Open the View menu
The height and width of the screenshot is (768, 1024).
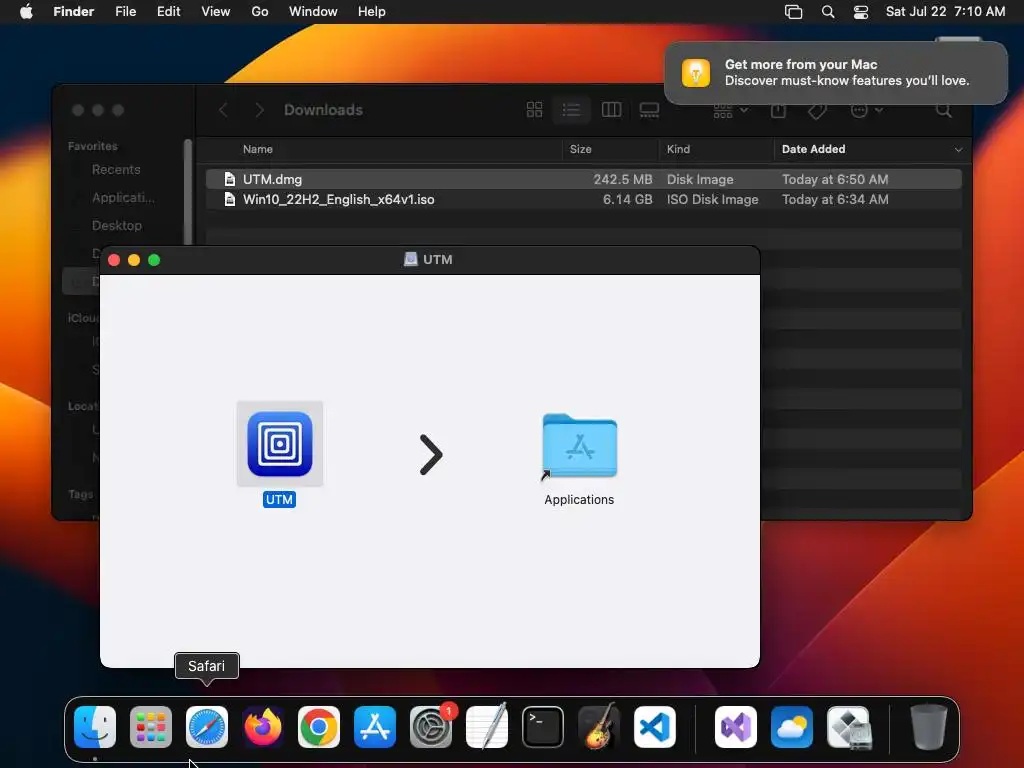coord(216,12)
